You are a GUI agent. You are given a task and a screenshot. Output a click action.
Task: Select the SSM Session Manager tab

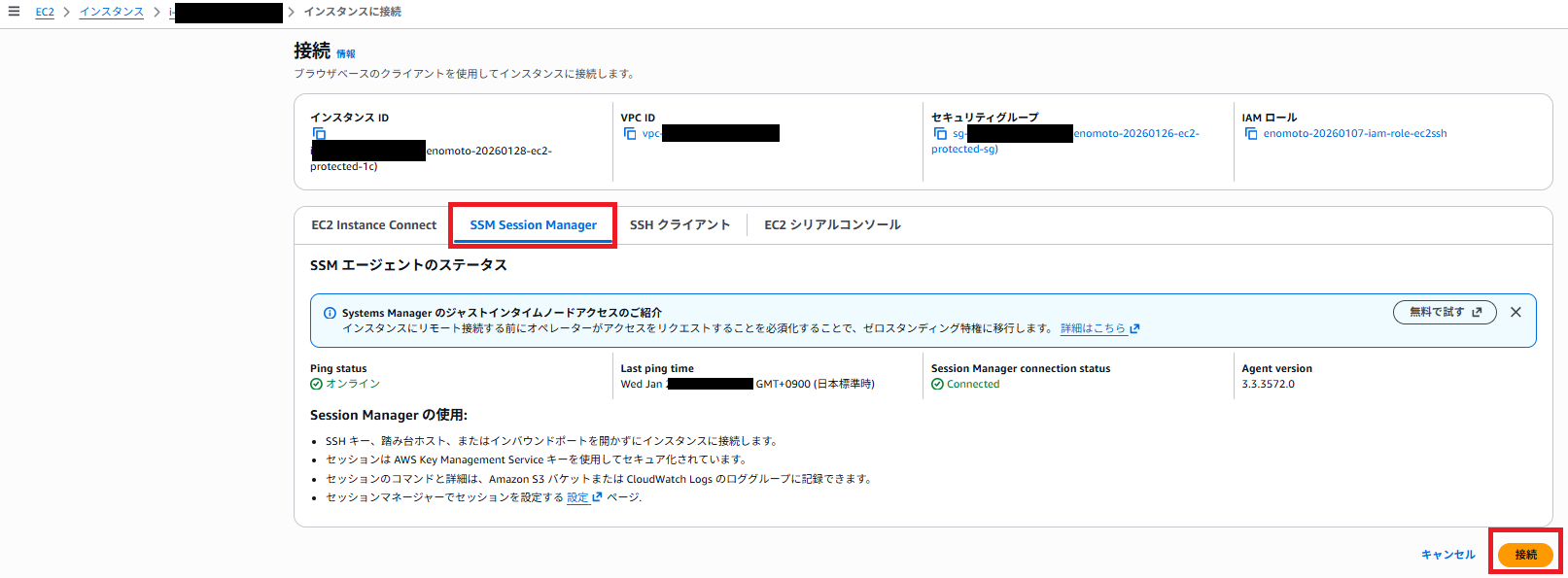pyautogui.click(x=533, y=225)
